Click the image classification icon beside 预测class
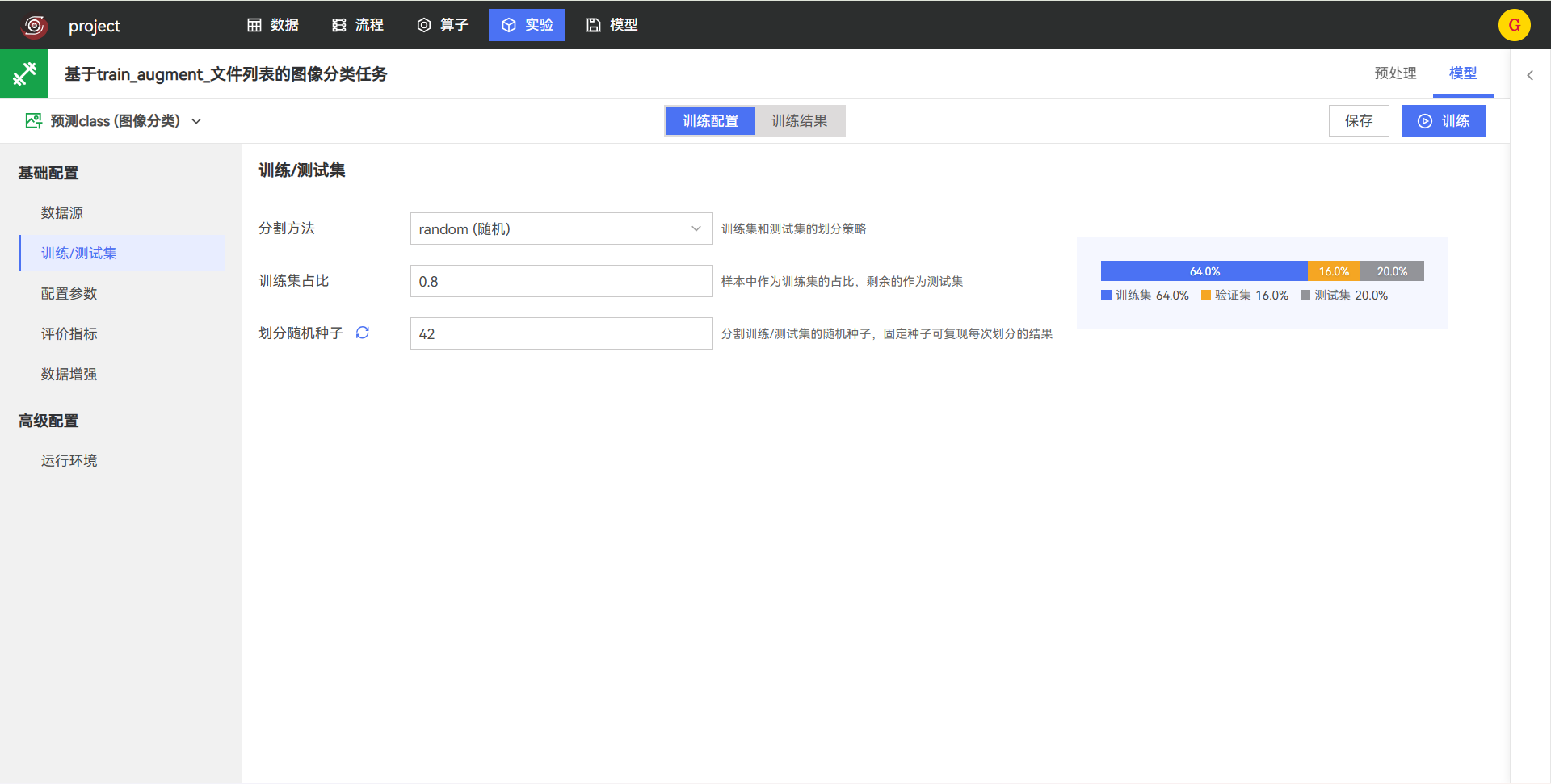 coord(34,121)
